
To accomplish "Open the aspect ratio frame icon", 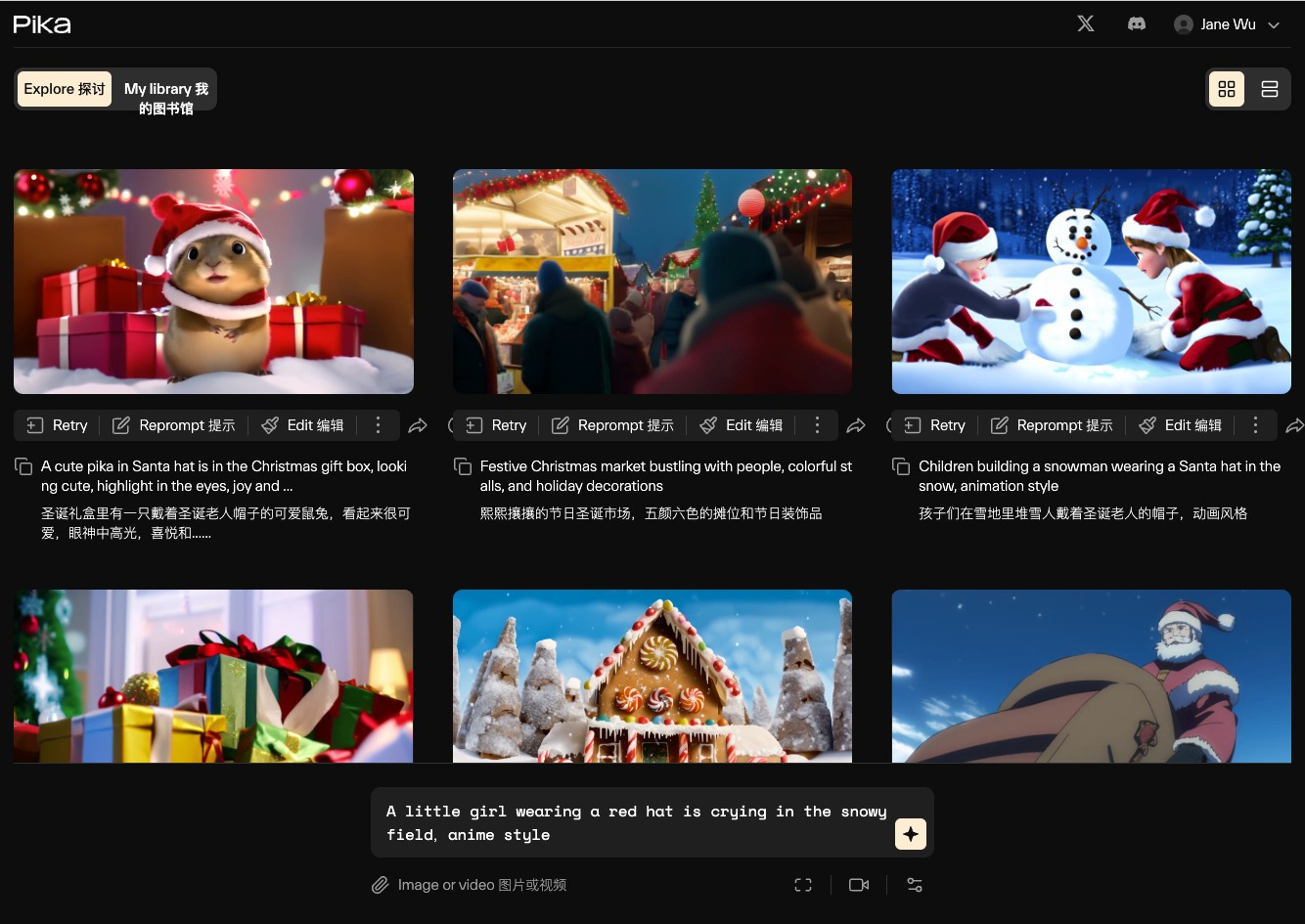I will tap(803, 885).
